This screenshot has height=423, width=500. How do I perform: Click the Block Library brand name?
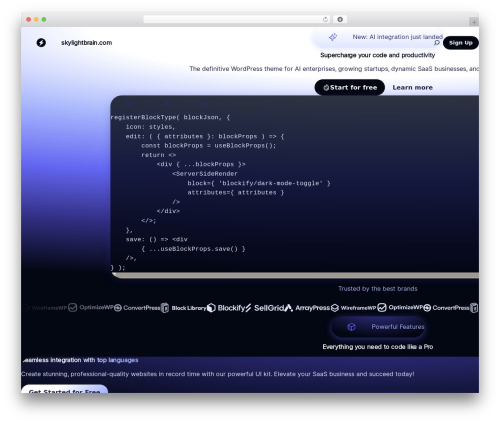click(189, 308)
